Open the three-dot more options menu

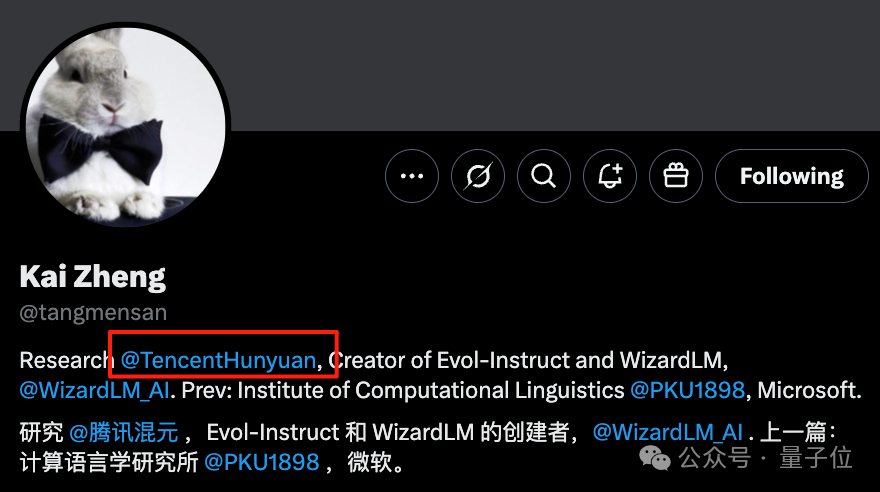(x=411, y=176)
